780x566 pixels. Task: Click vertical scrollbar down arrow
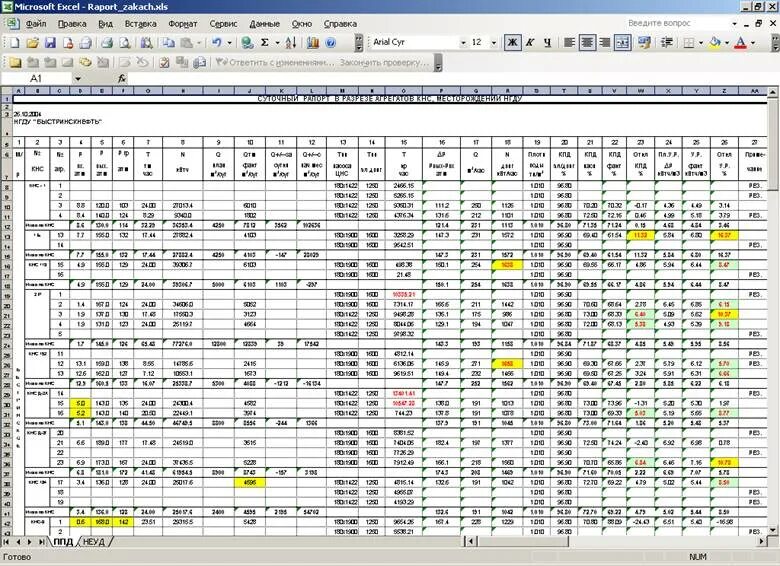pyautogui.click(x=773, y=530)
